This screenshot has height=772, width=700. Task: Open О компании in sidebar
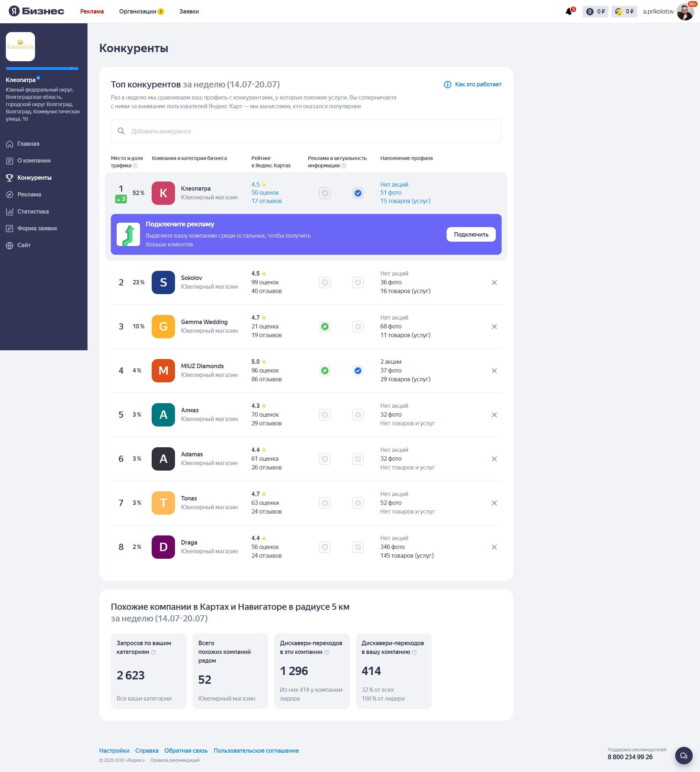[33, 161]
